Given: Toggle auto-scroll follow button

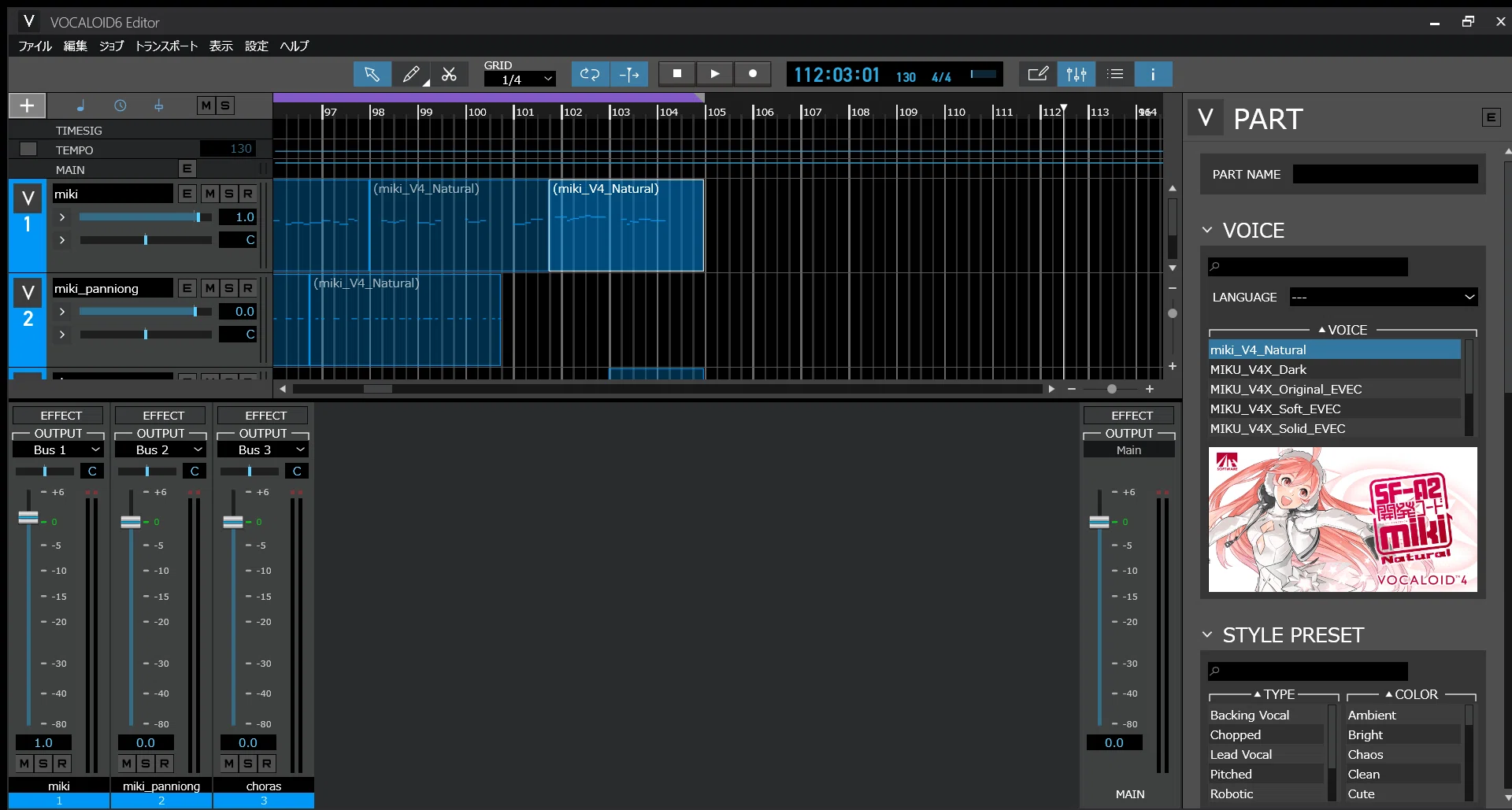Looking at the screenshot, I should click(x=629, y=74).
